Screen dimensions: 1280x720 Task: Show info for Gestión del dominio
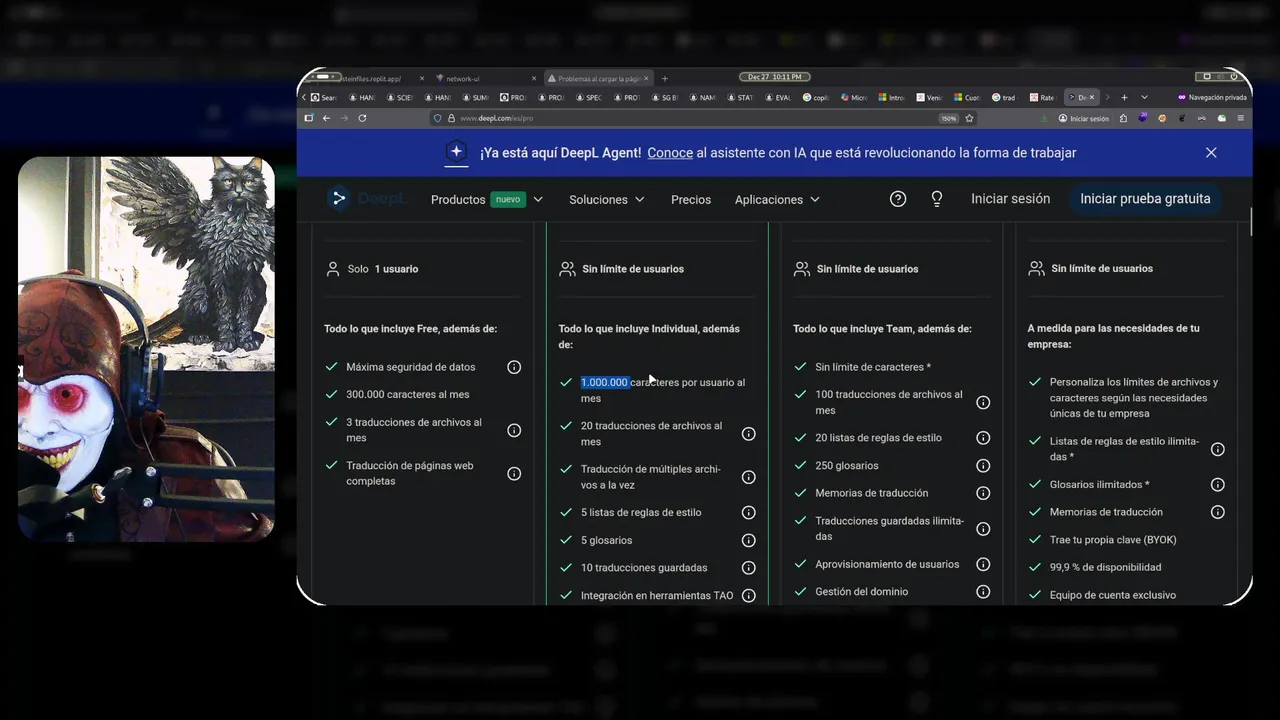983,592
